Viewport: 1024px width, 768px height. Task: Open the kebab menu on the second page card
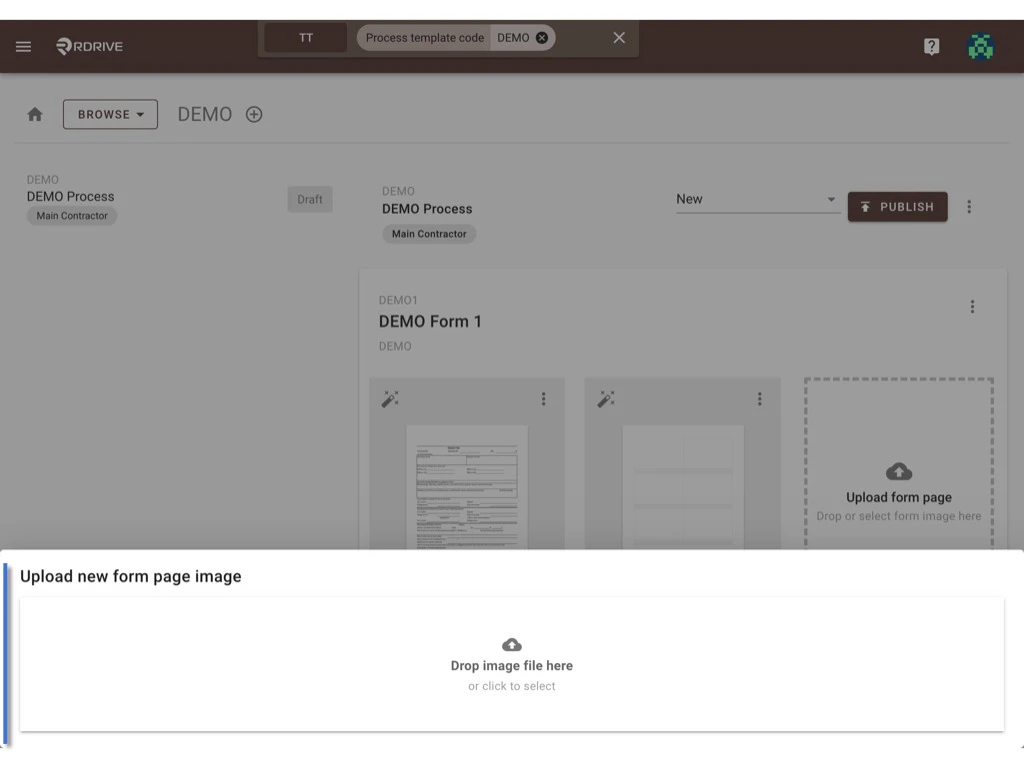tap(759, 398)
